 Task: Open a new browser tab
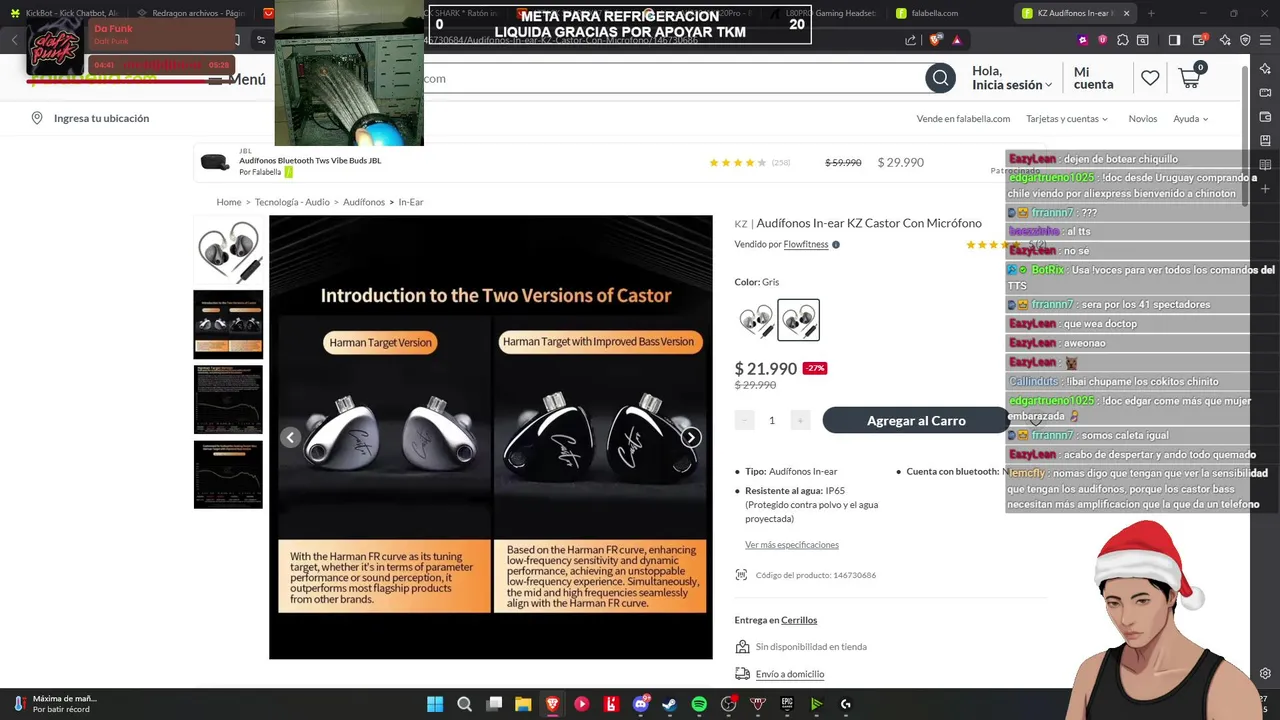point(1151,13)
